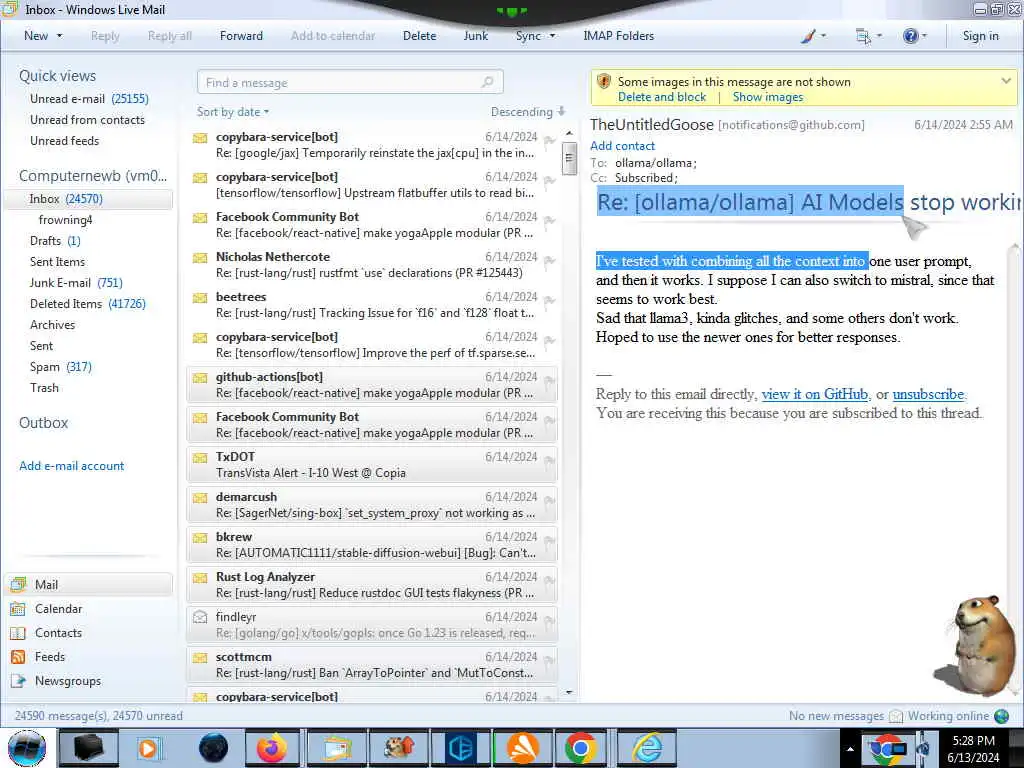
Task: Open the Junk E-mail folder
Action: 76,282
